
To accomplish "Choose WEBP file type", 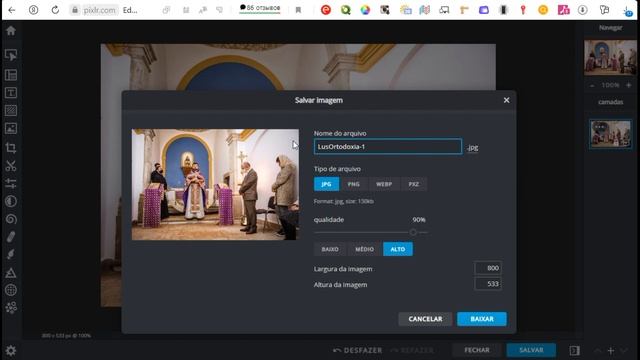I will (384, 184).
